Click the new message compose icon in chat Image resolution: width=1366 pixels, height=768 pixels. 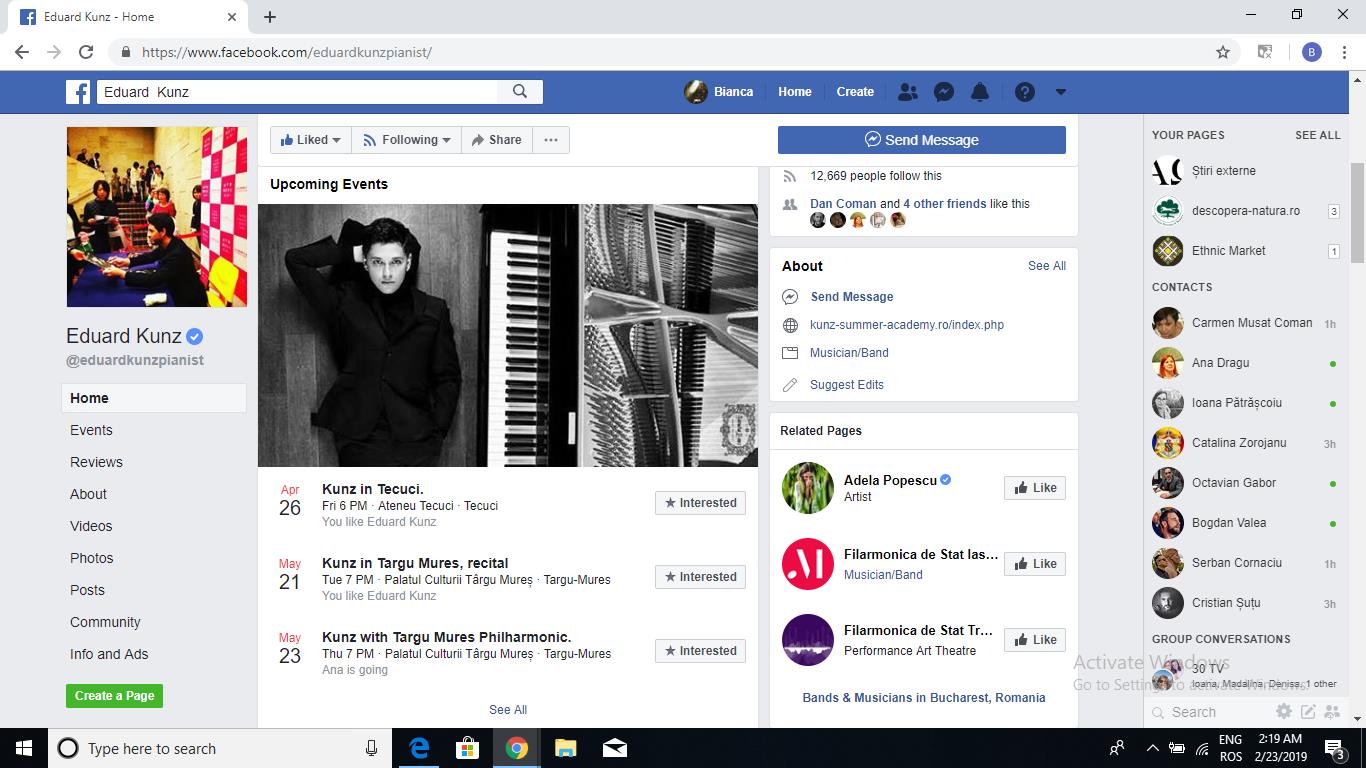coord(1308,712)
